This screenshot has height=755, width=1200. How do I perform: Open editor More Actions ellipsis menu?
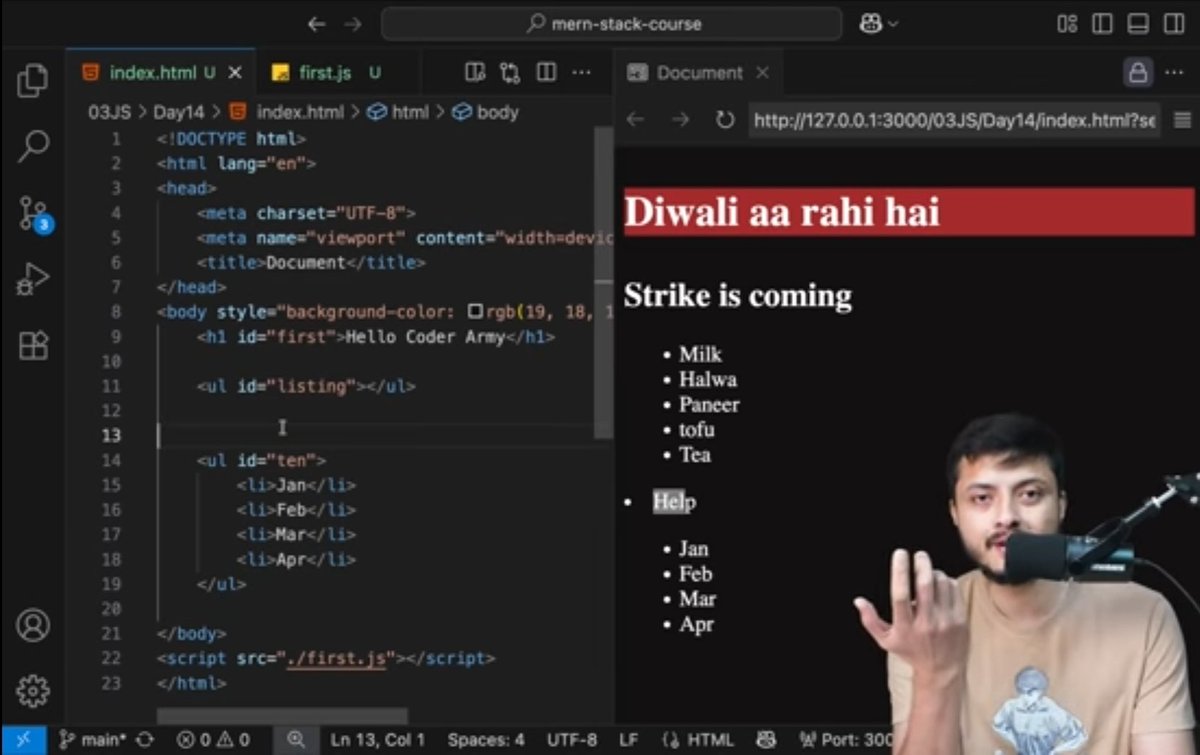pos(581,73)
